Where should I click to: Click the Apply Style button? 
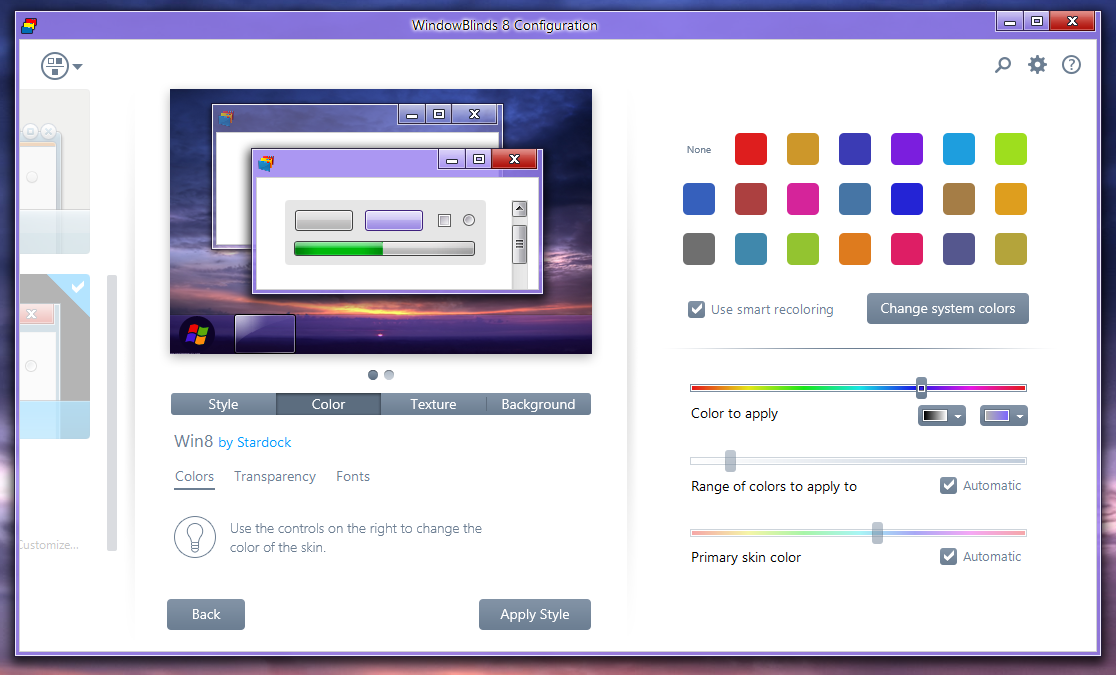coord(535,614)
